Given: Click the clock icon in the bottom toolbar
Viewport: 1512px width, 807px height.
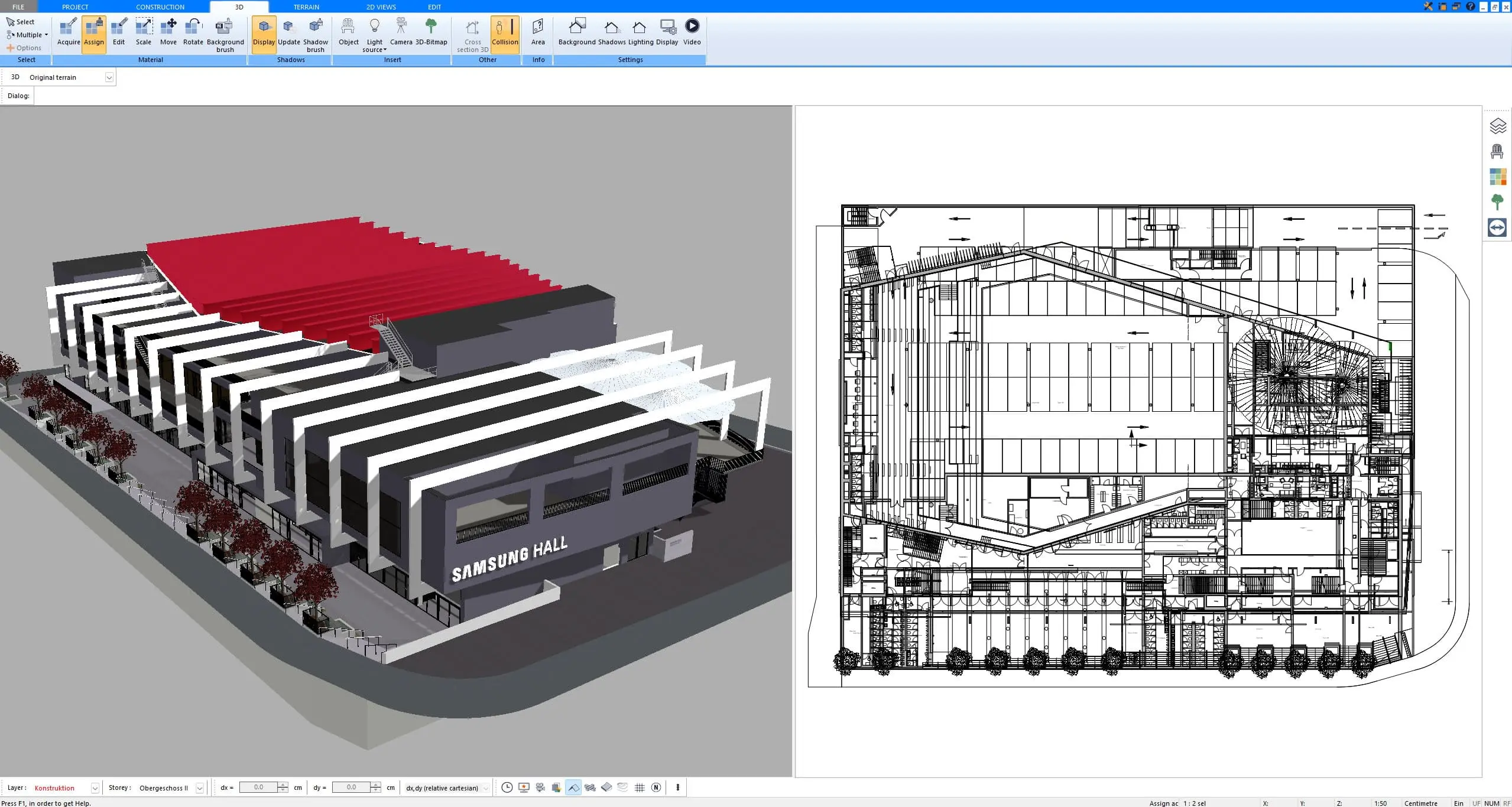Looking at the screenshot, I should tap(507, 788).
